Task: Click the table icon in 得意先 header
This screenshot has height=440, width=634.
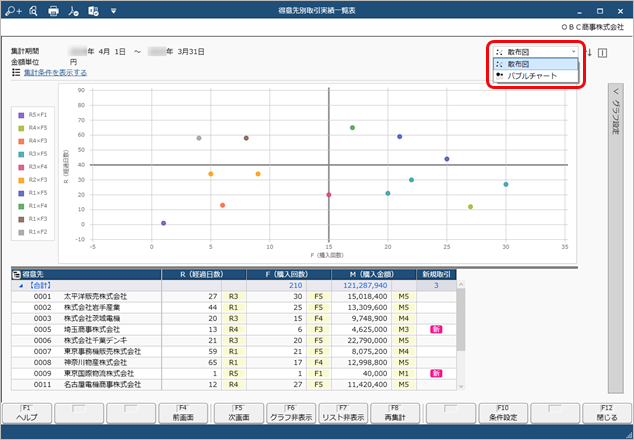Action: (x=16, y=275)
